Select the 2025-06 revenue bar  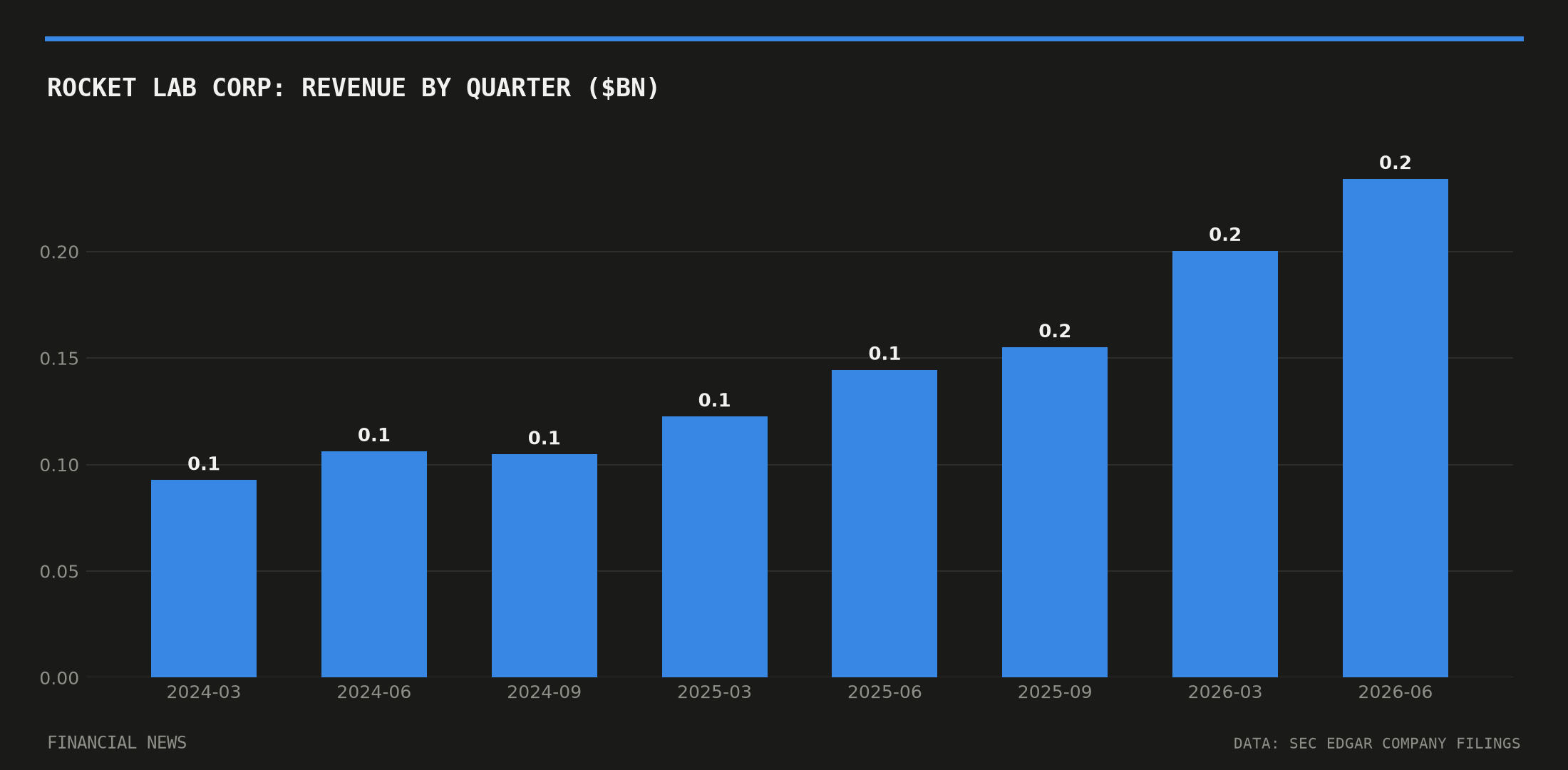884,523
